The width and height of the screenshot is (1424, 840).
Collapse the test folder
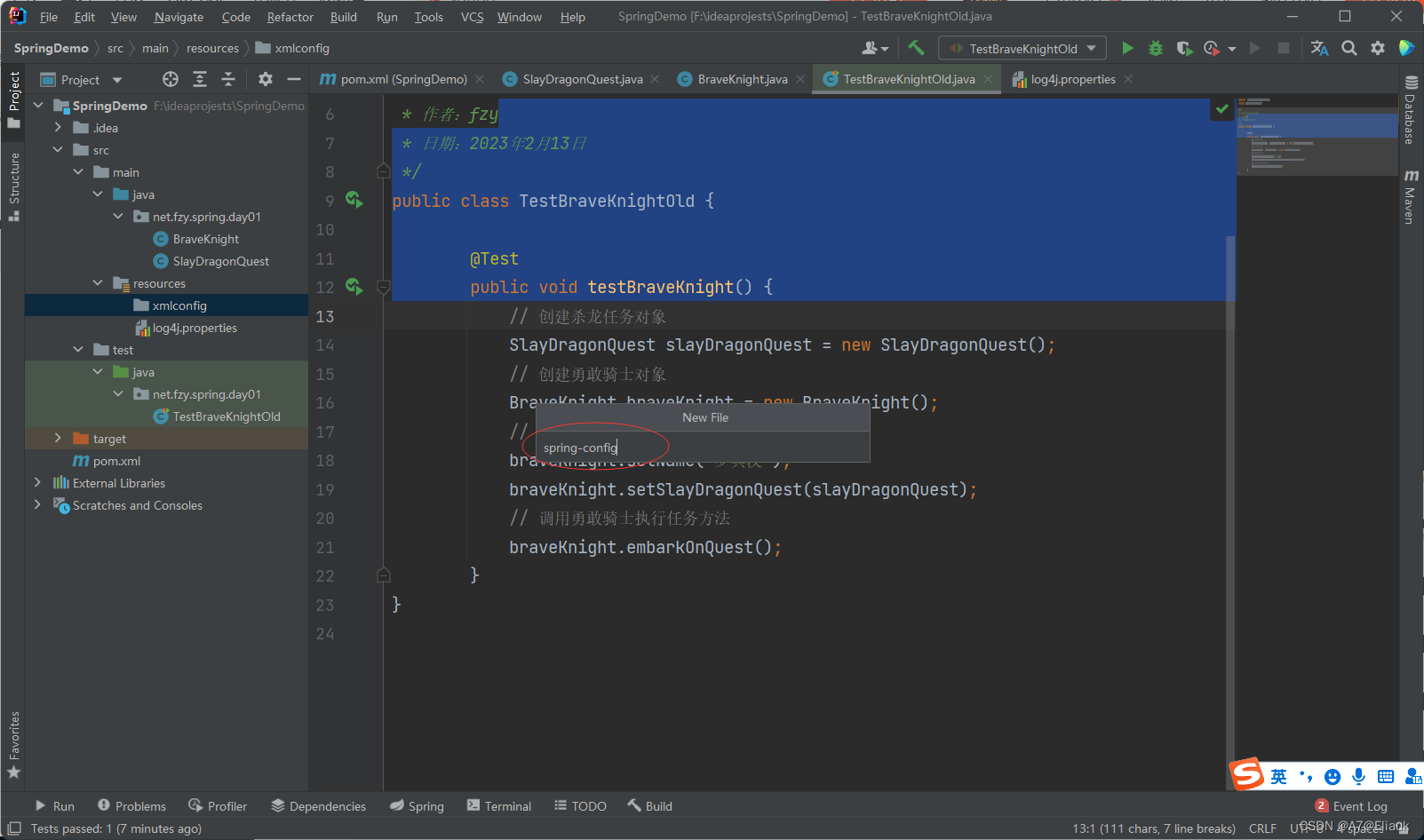78,349
